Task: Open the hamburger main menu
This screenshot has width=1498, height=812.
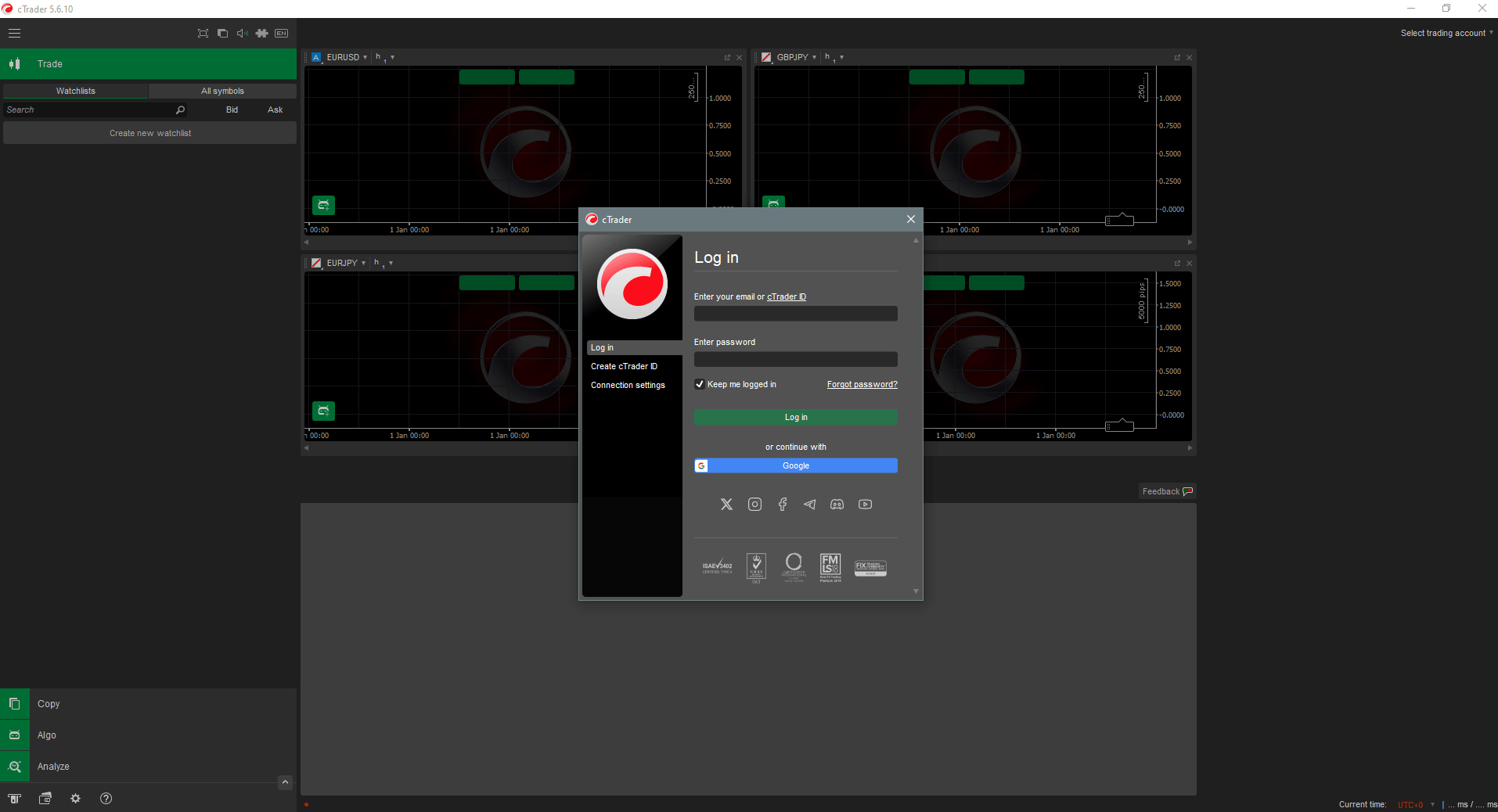Action: (x=14, y=33)
